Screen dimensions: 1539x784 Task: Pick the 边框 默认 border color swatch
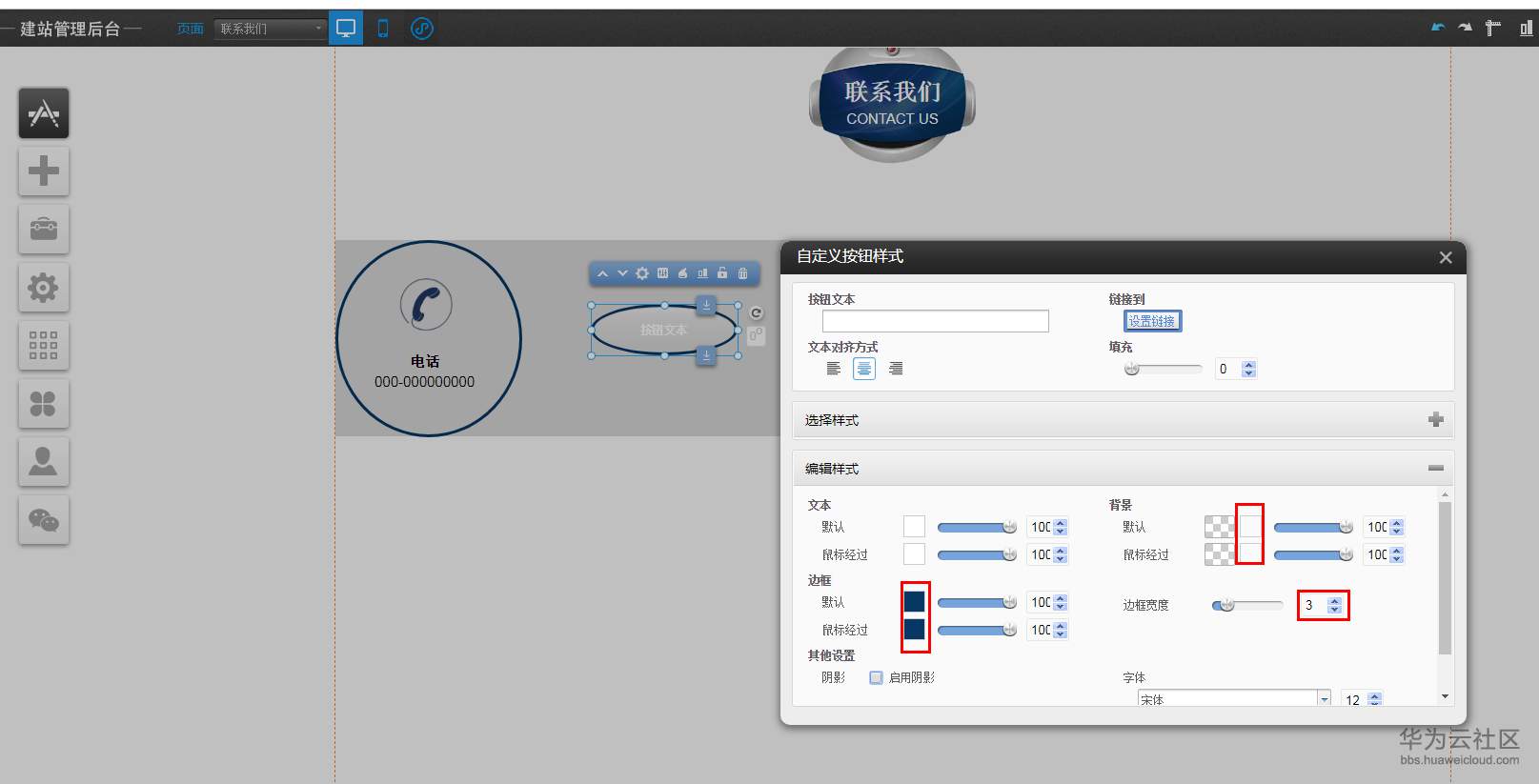[914, 602]
